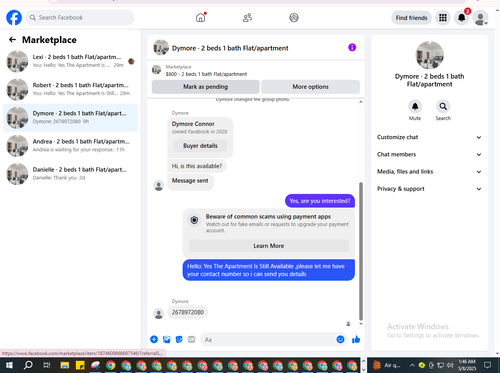Screen dimensions: 500x373
Task: Open more actions plus icon
Action: [x=154, y=339]
